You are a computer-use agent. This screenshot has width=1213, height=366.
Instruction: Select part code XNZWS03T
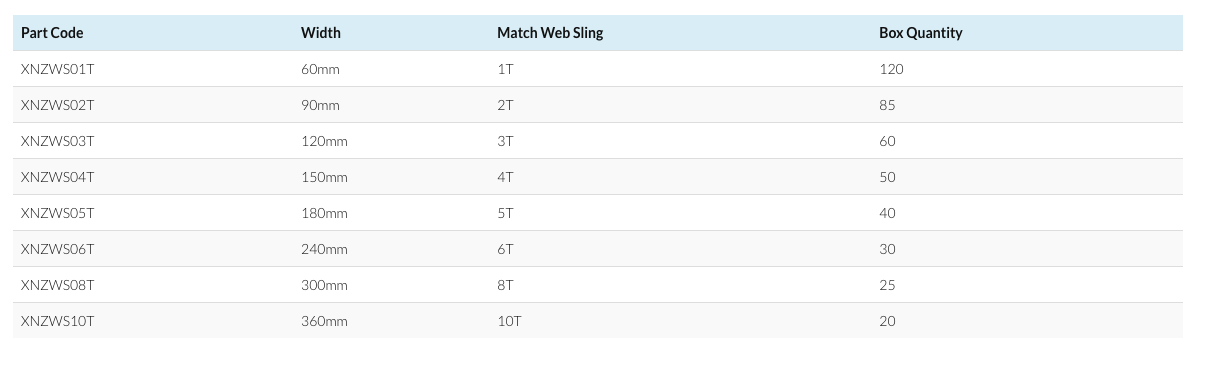pos(58,141)
